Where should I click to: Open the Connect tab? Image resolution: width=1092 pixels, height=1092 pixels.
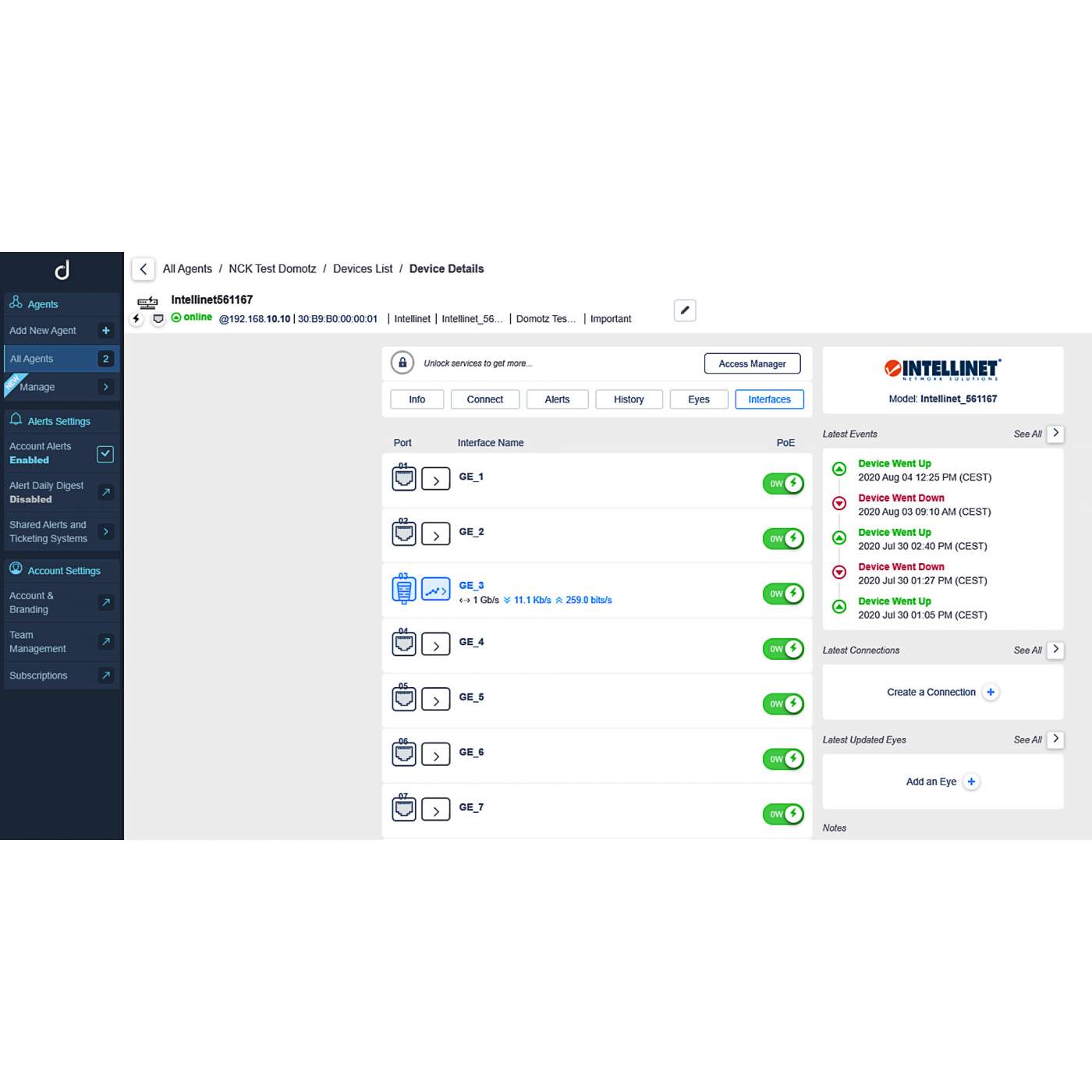(484, 399)
